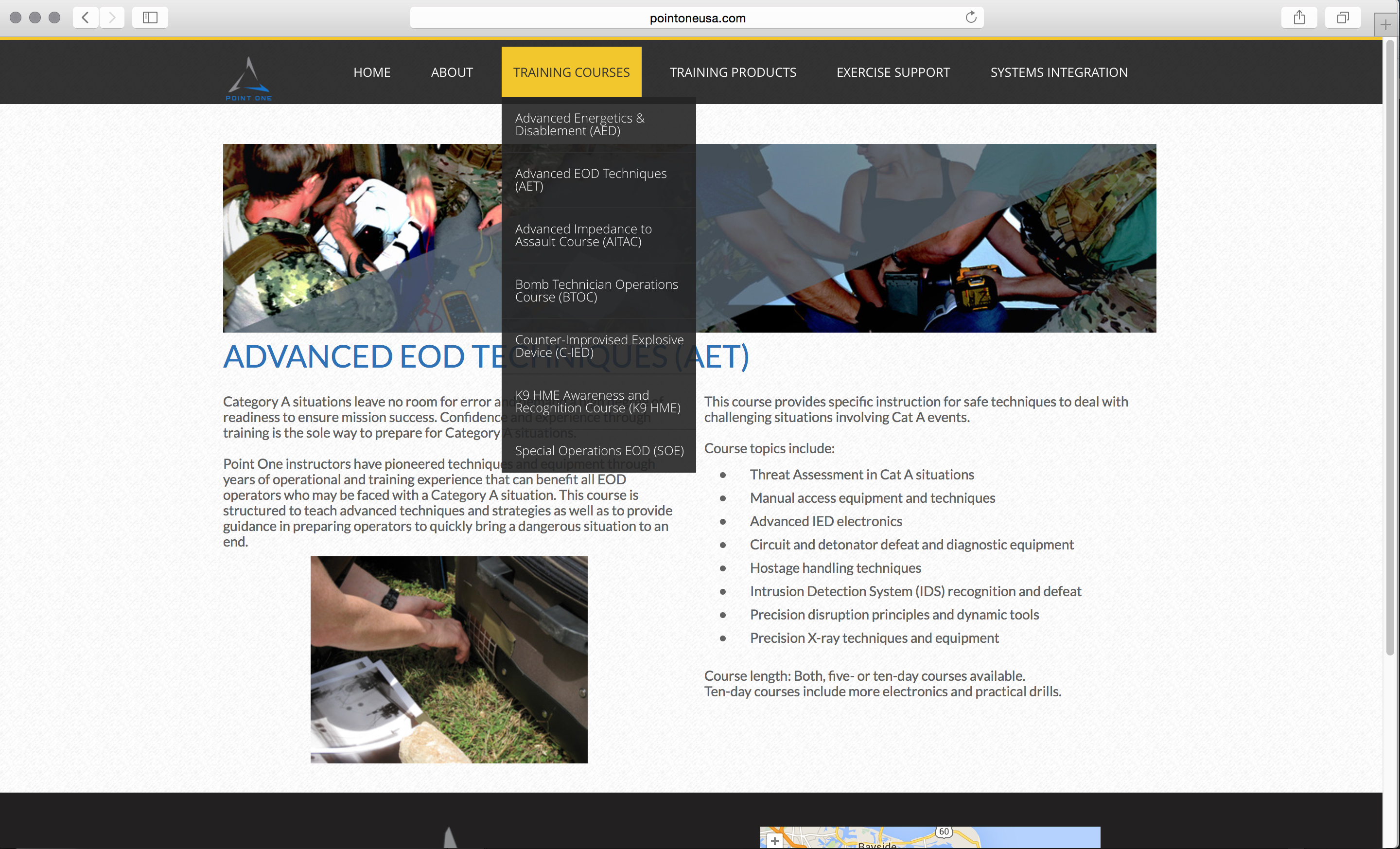The image size is (1400, 849).
Task: Toggle the Safari sidebar icon
Action: [150, 18]
